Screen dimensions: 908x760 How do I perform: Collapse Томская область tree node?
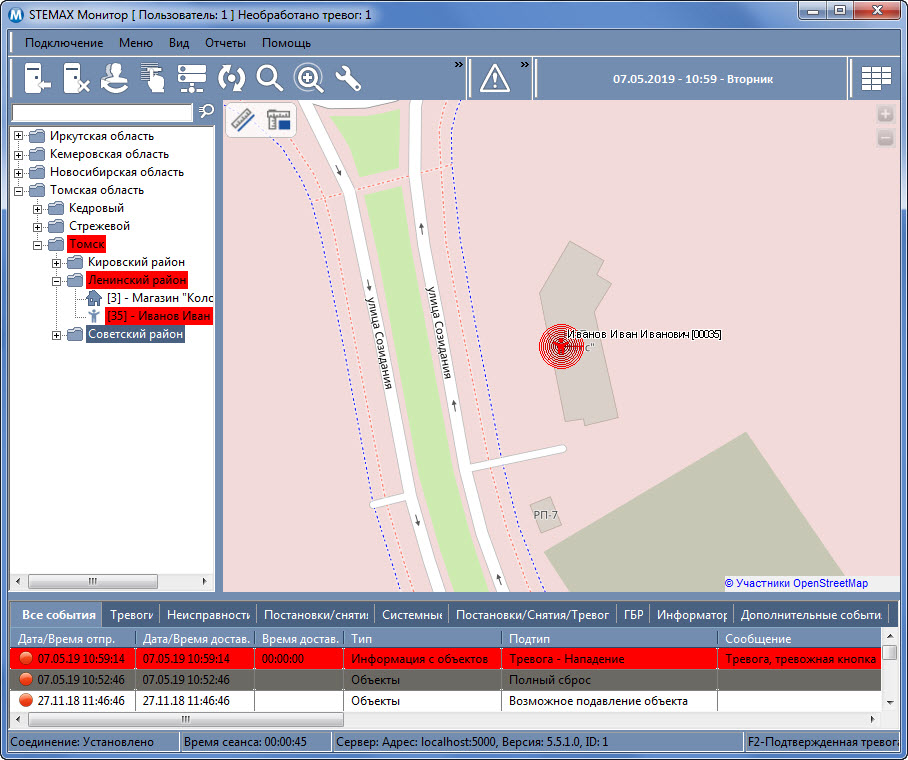point(19,191)
